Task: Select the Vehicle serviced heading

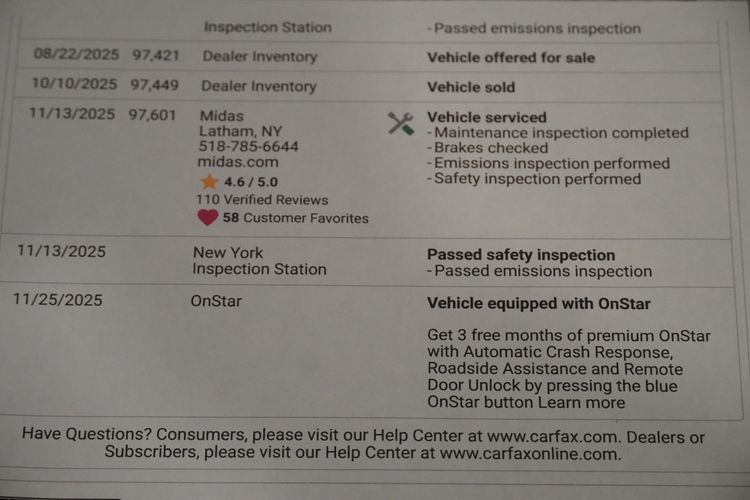Action: (487, 117)
